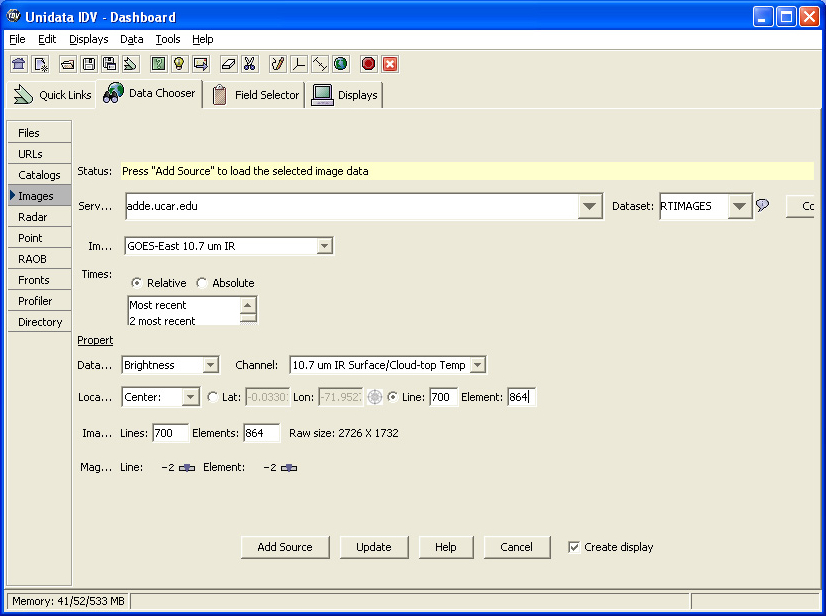Select the Absolute times radio button
826x616 pixels.
pyautogui.click(x=202, y=283)
